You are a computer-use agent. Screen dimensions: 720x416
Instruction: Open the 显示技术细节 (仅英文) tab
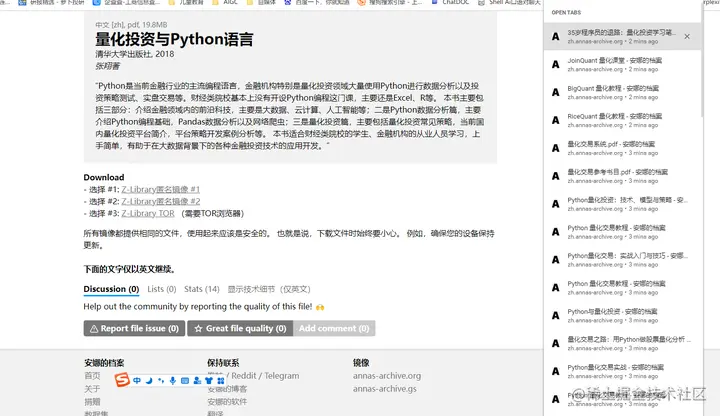(x=269, y=289)
